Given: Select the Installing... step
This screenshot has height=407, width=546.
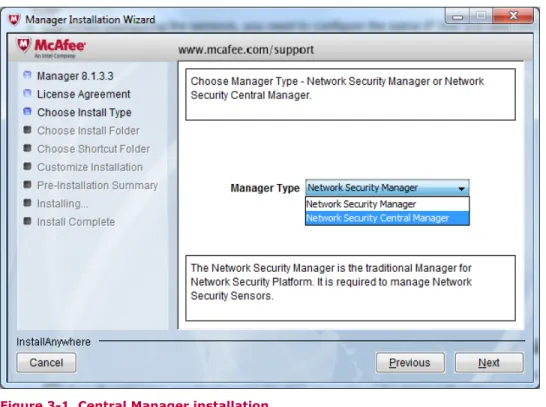Looking at the screenshot, I should point(62,203).
